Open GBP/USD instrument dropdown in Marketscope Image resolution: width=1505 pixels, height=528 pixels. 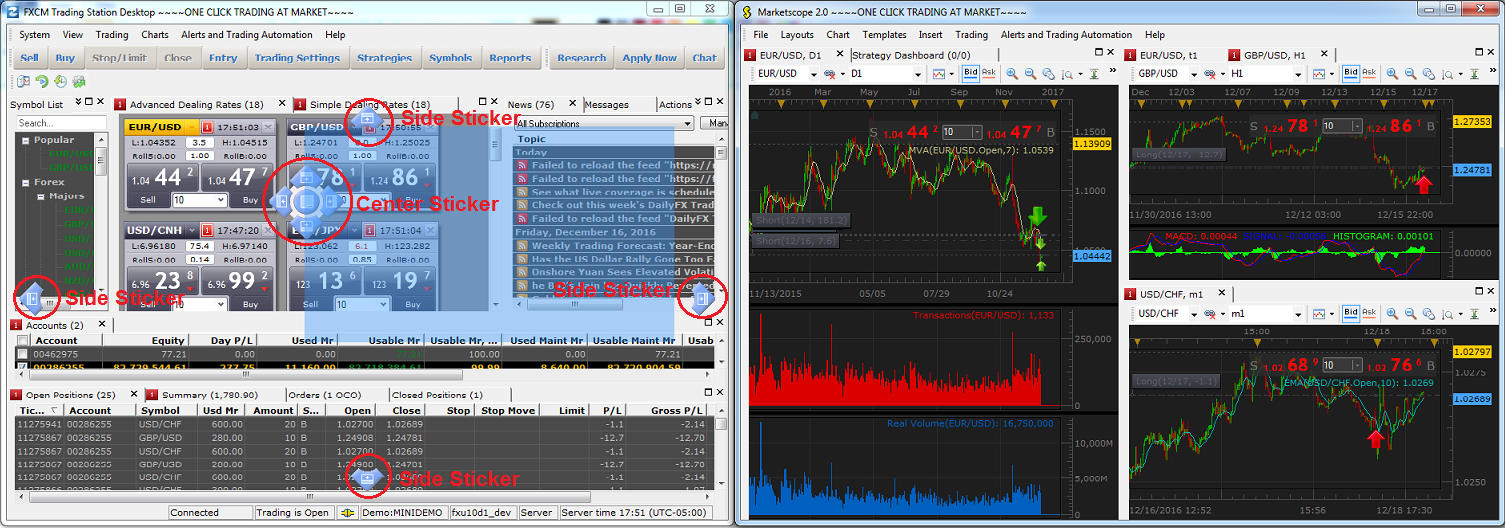[1195, 74]
